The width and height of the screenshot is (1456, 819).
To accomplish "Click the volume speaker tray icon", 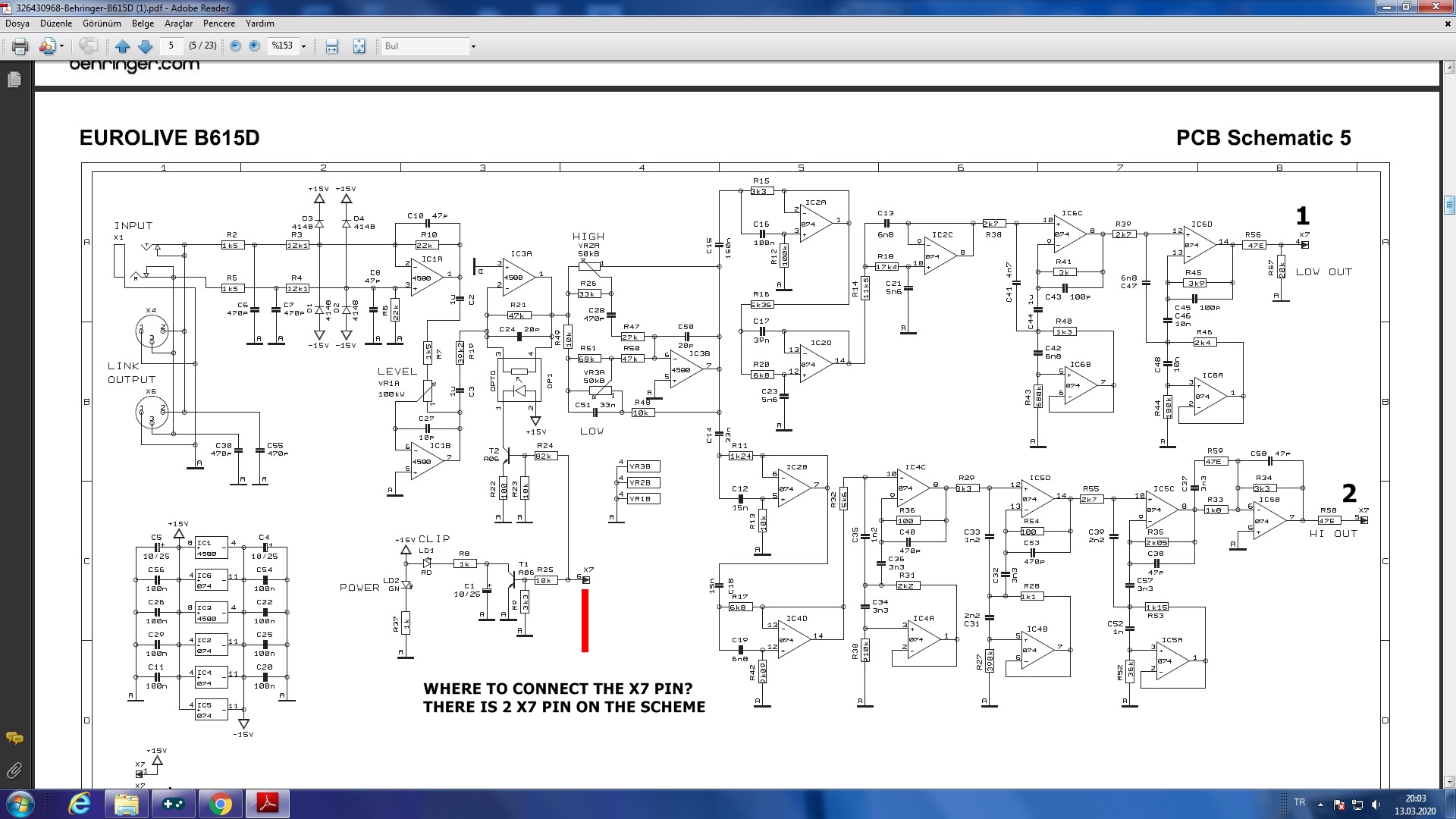I will point(1376,805).
